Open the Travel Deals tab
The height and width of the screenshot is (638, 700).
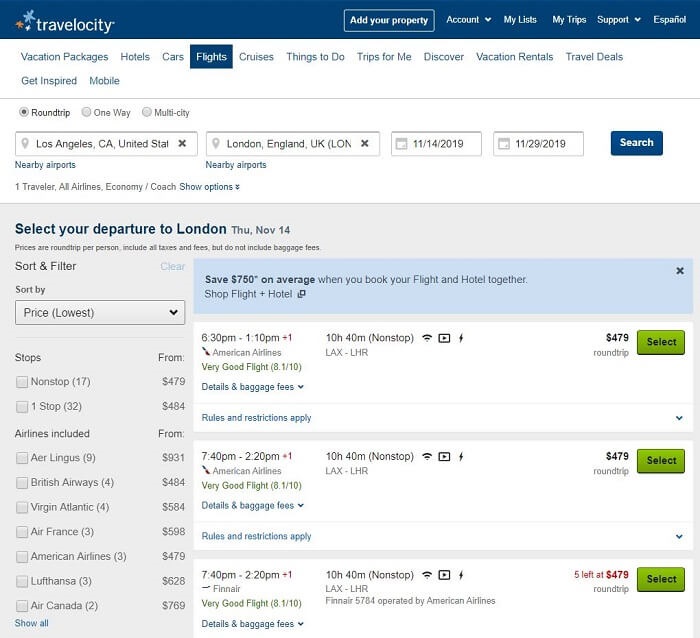click(x=594, y=57)
